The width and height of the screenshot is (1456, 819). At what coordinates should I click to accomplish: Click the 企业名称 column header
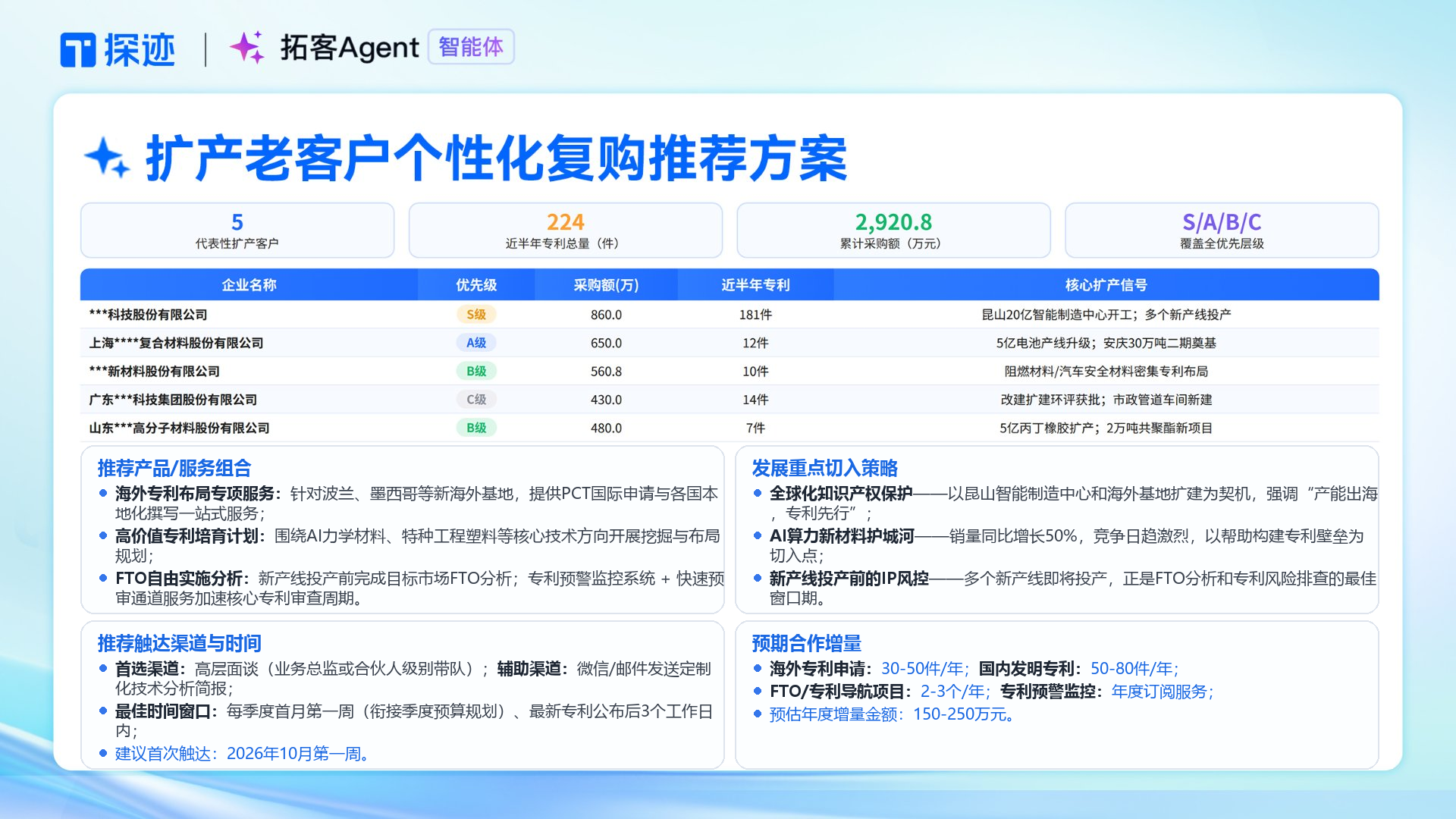(x=249, y=285)
